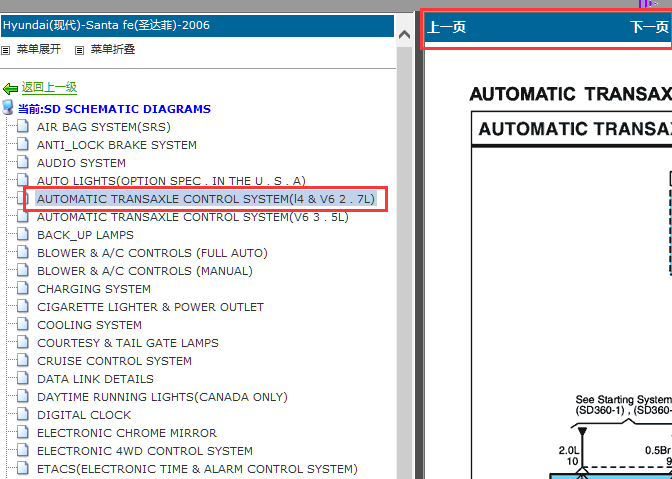The height and width of the screenshot is (479, 672).
Task: Open AUDIO SYSTEM entry
Action: tap(81, 163)
